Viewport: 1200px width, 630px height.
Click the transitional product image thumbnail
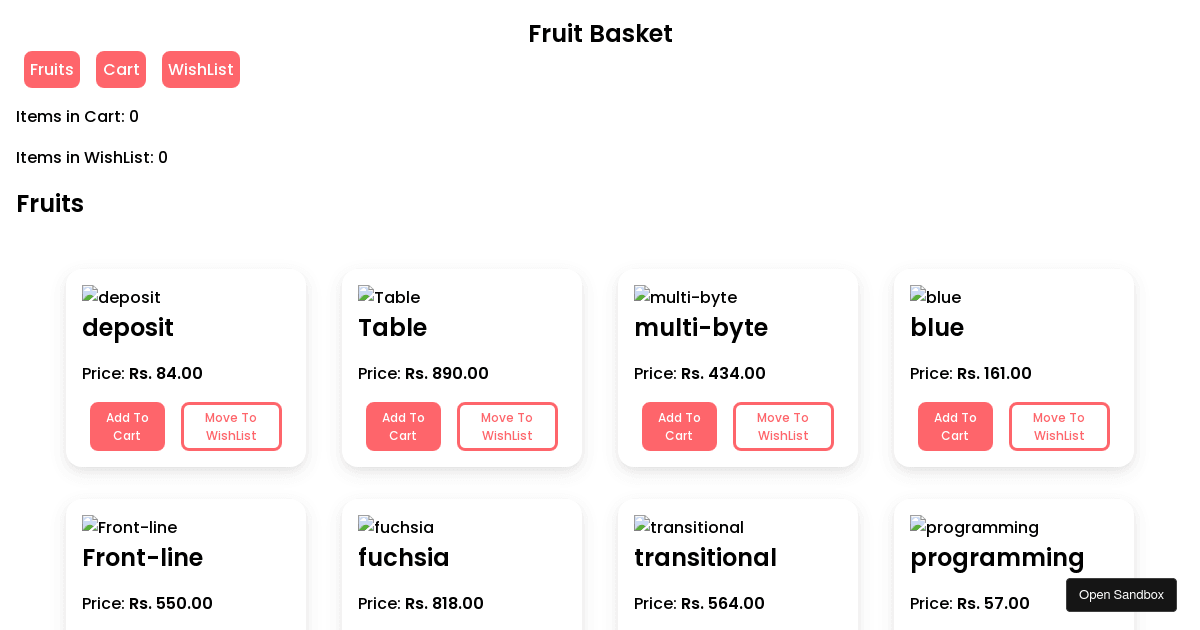pyautogui.click(x=688, y=527)
